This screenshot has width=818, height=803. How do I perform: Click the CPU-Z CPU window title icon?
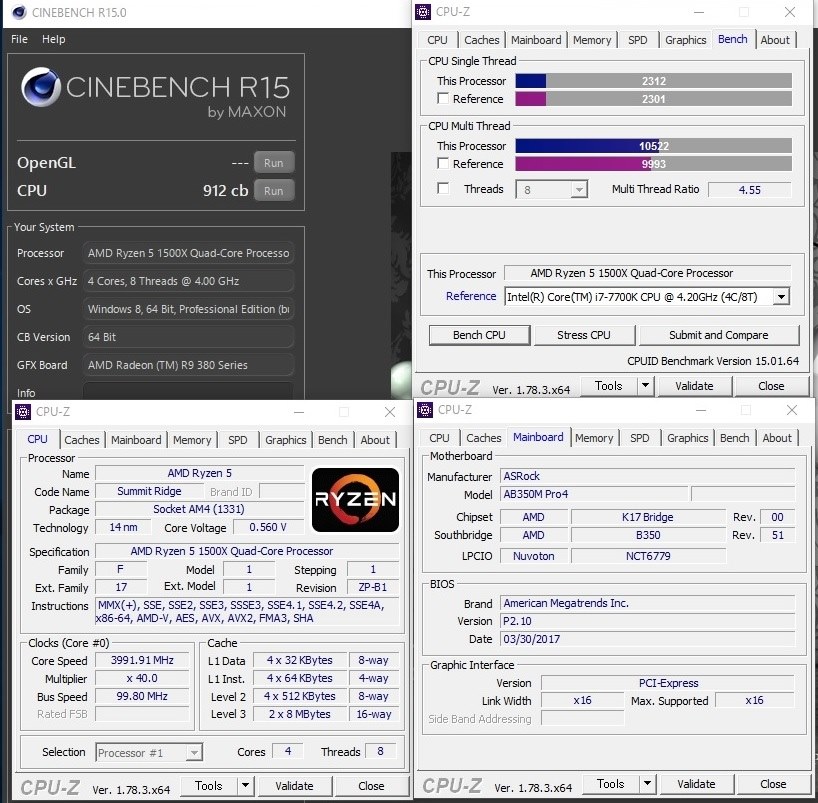pos(23,412)
